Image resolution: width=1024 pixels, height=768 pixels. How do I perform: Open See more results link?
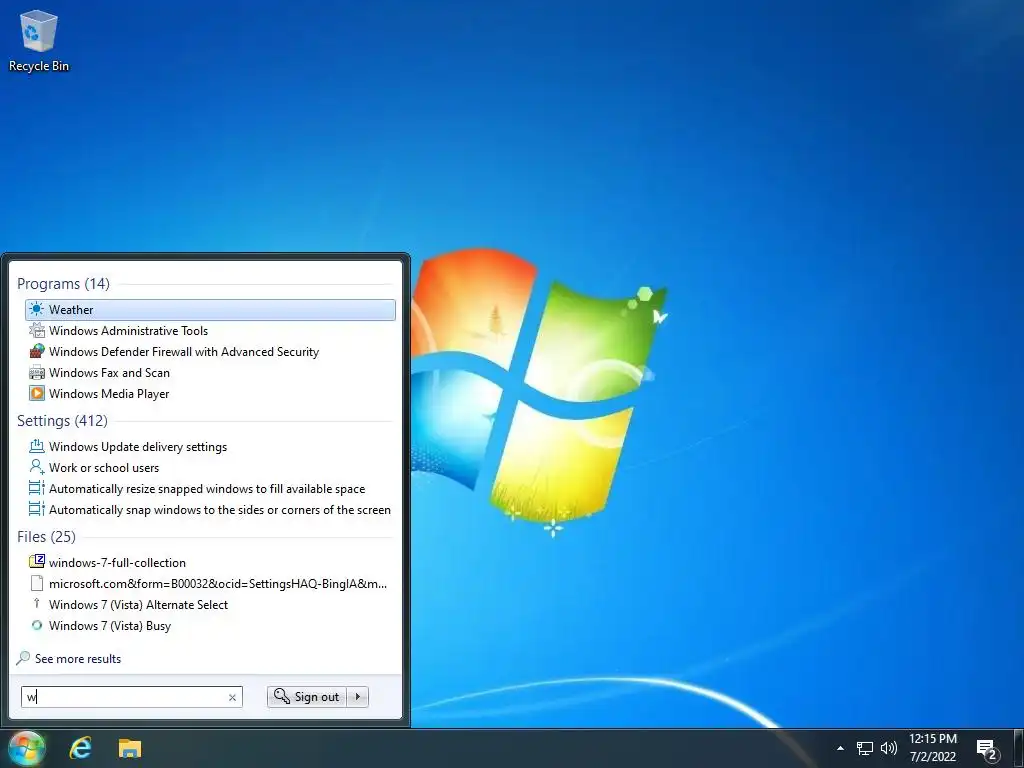click(78, 659)
